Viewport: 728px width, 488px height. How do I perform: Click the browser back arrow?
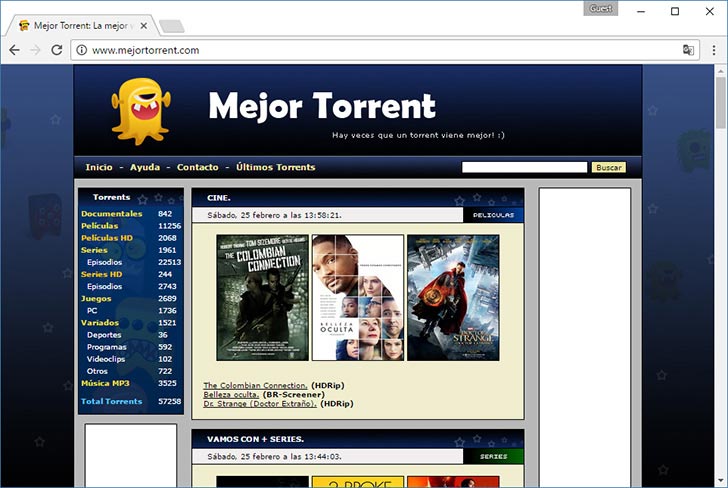tap(14, 50)
